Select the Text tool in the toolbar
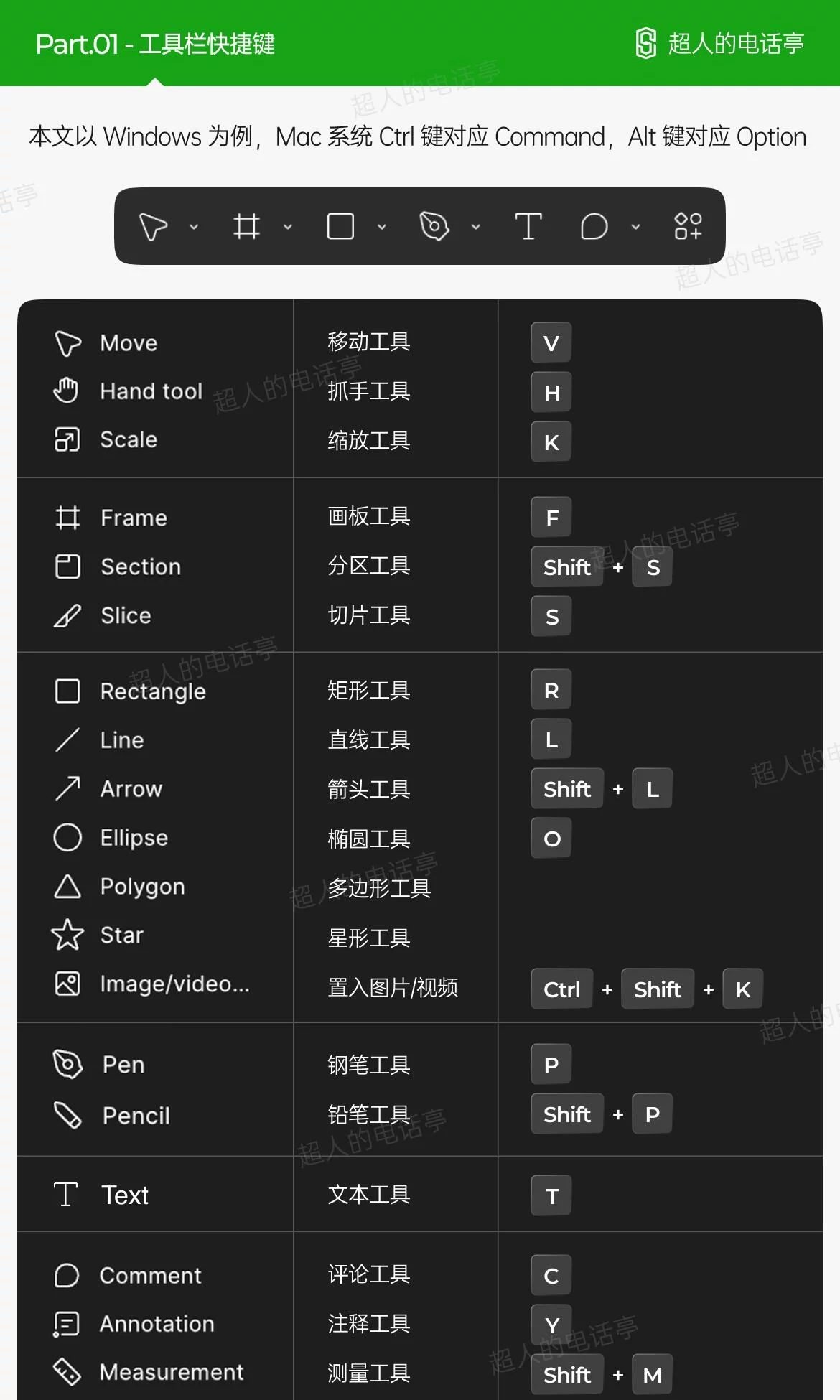840x1400 pixels. (528, 227)
